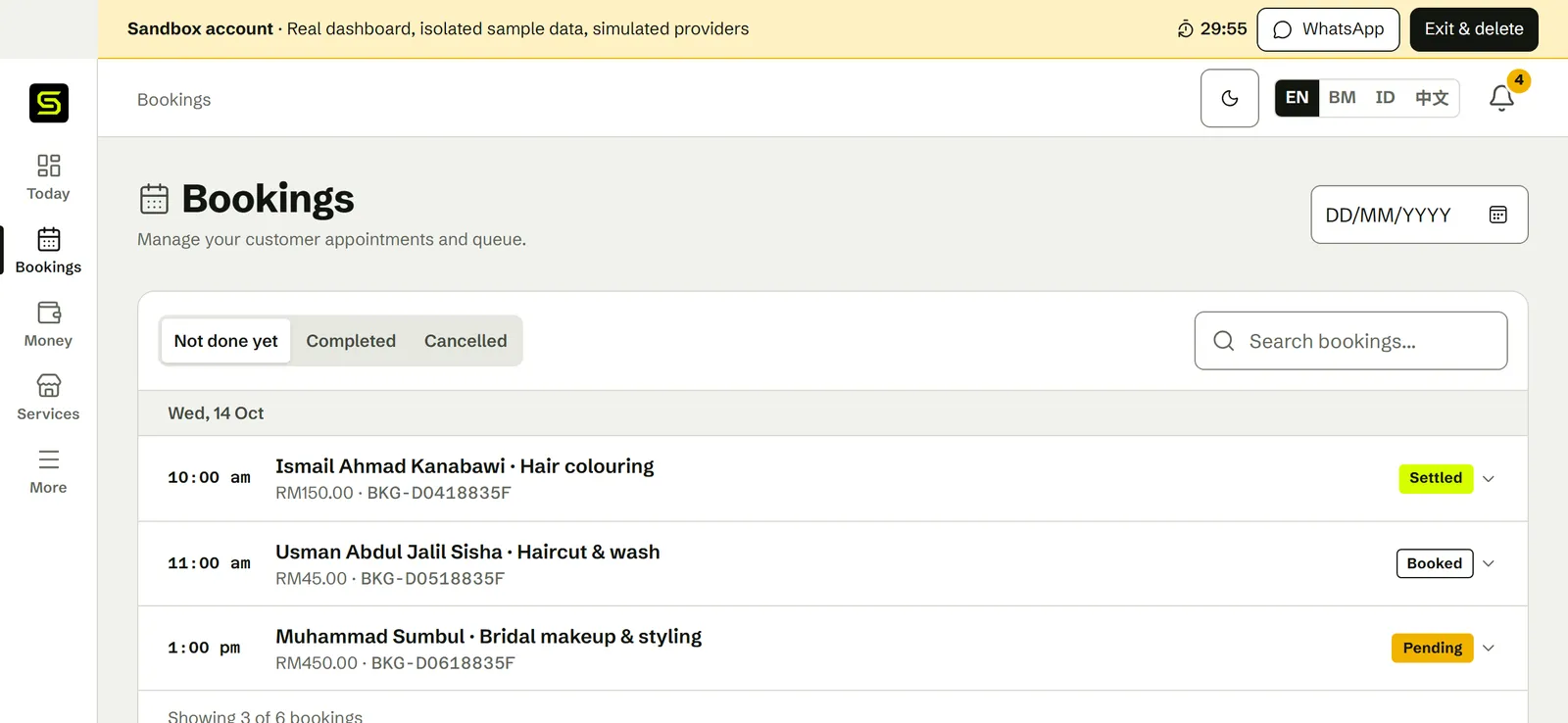Click the notification badge showing 4
This screenshot has height=723, width=1568.
pyautogui.click(x=1519, y=80)
